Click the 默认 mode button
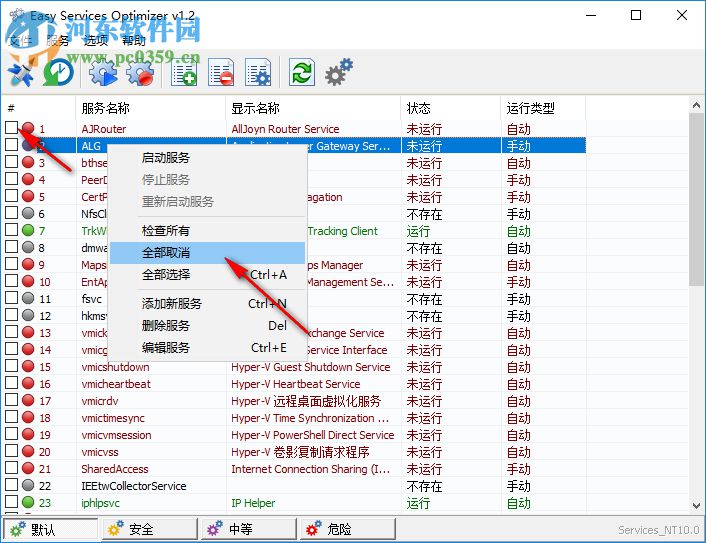The width and height of the screenshot is (706, 543). point(50,529)
